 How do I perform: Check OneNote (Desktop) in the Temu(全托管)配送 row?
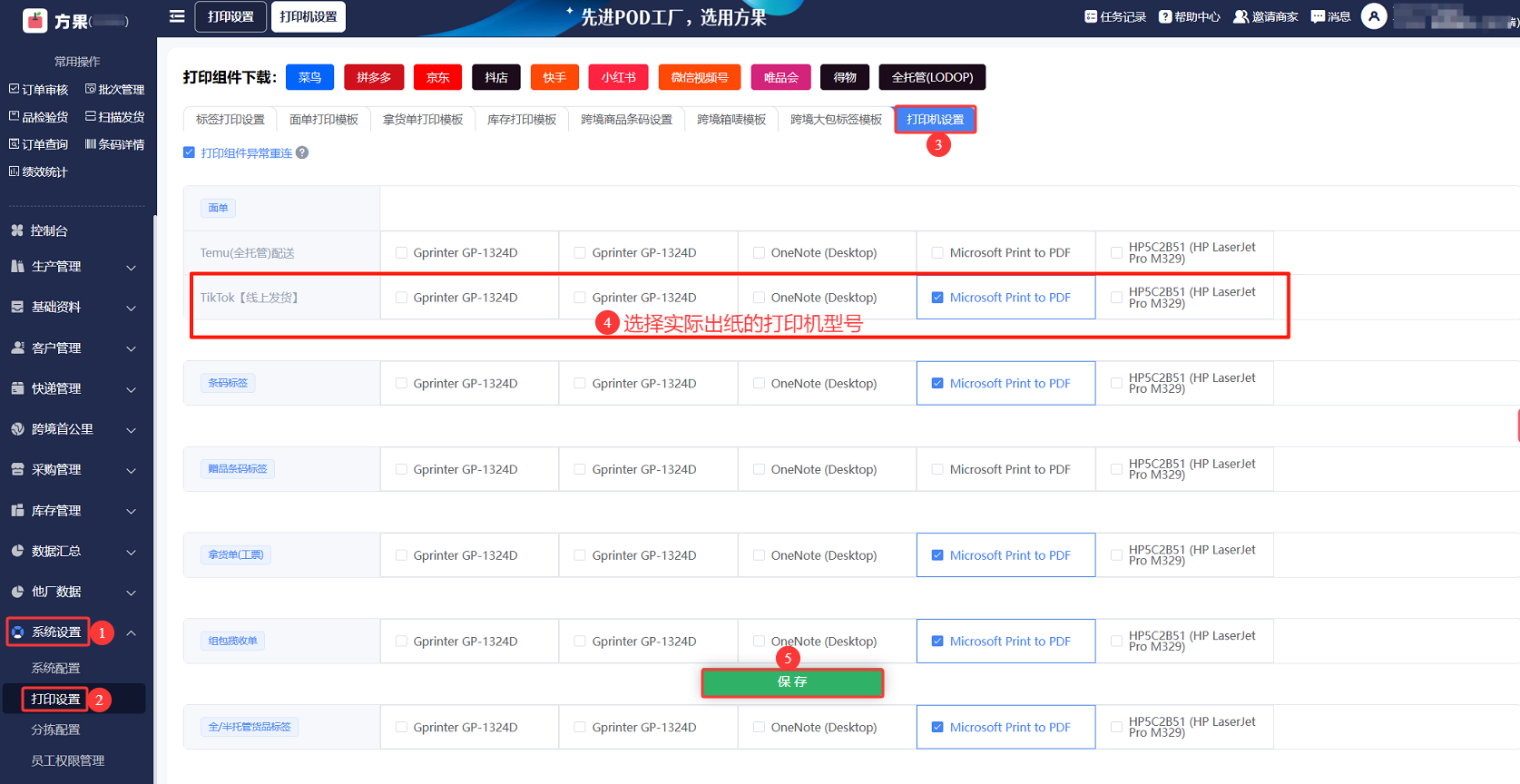point(759,253)
